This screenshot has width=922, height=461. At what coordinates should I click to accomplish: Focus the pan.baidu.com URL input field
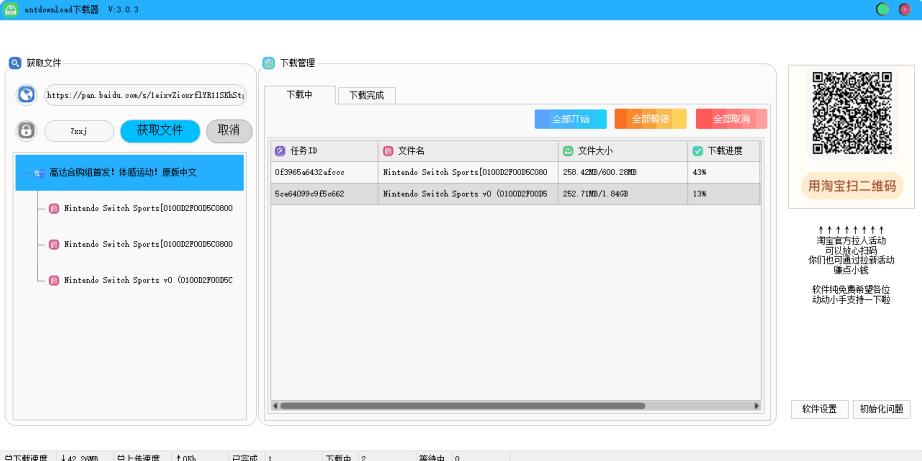[x=145, y=95]
